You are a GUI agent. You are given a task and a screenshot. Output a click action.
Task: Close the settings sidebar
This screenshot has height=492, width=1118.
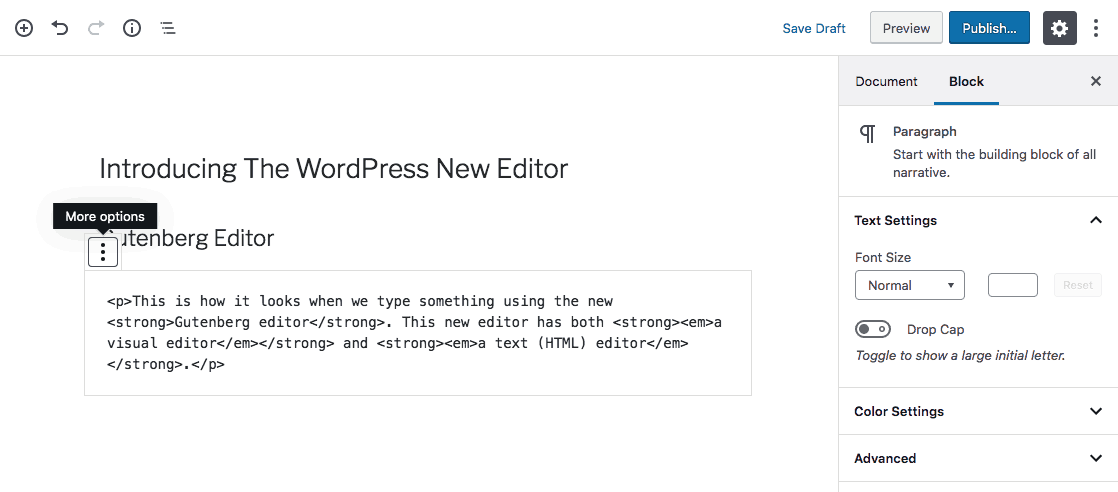[1096, 81]
